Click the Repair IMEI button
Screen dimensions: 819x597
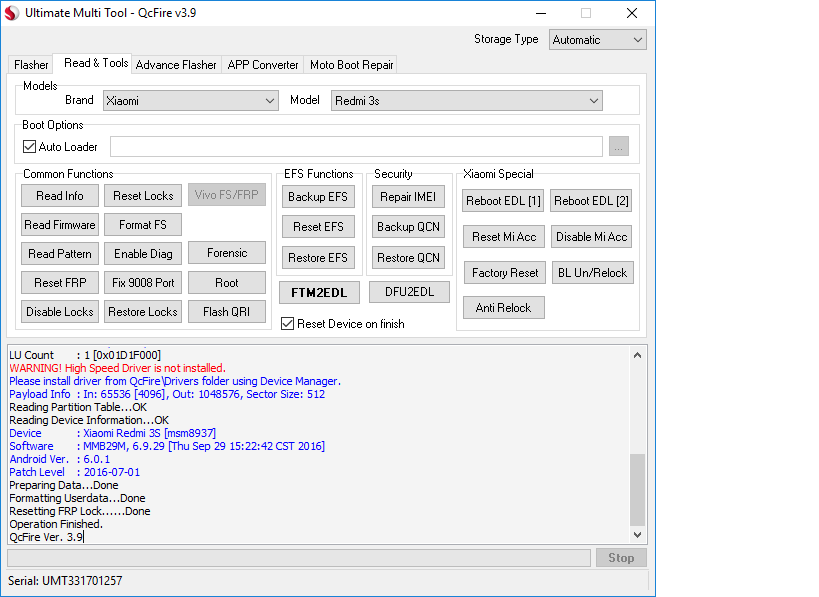408,197
